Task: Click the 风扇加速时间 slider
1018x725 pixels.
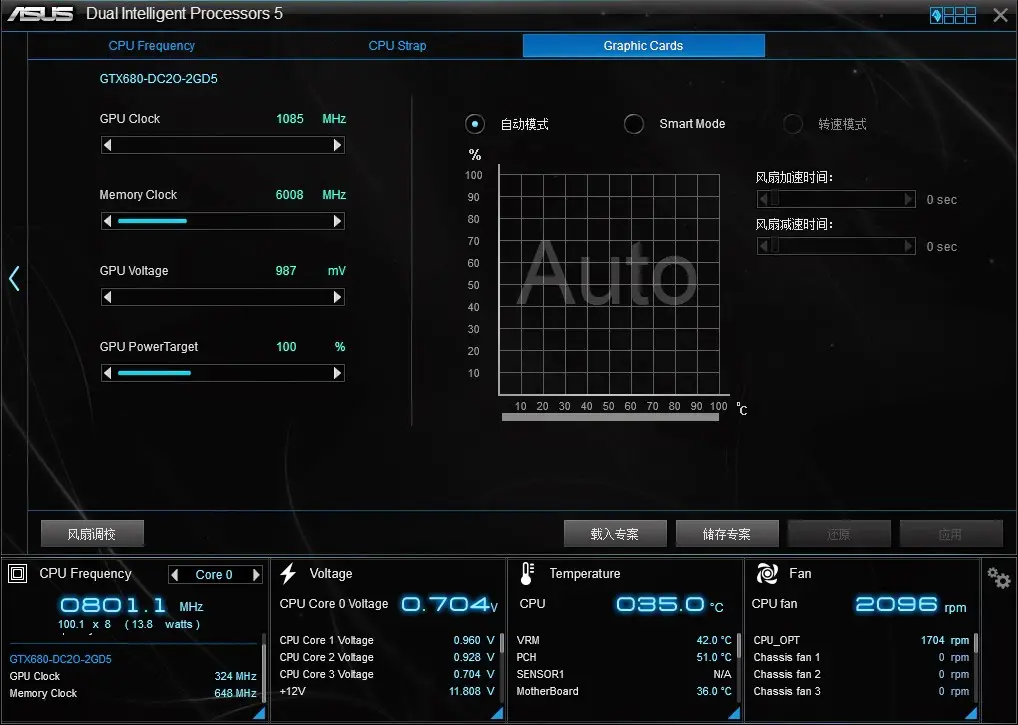Action: tap(836, 199)
